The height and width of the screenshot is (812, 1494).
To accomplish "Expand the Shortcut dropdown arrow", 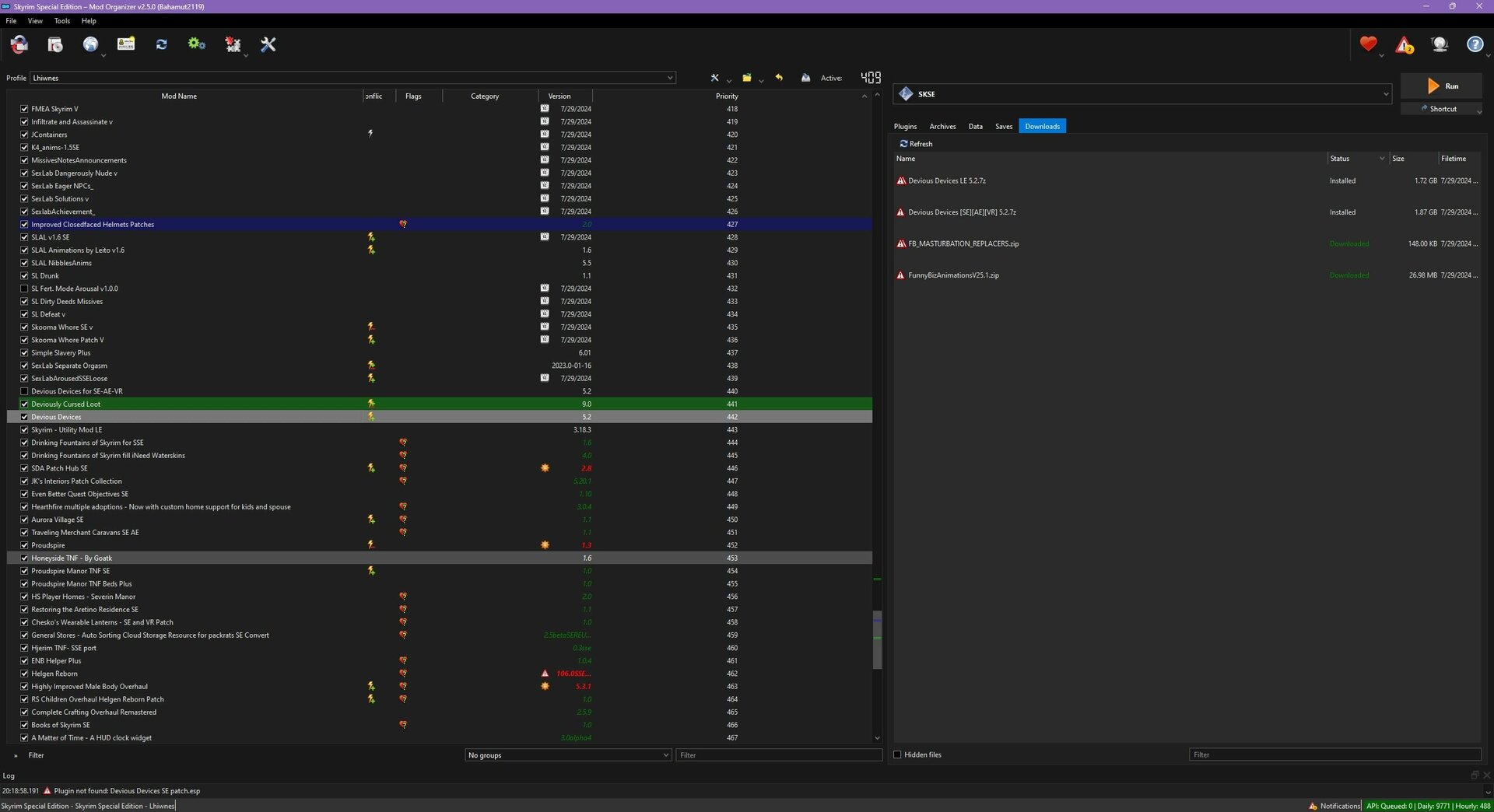I will click(x=1479, y=111).
